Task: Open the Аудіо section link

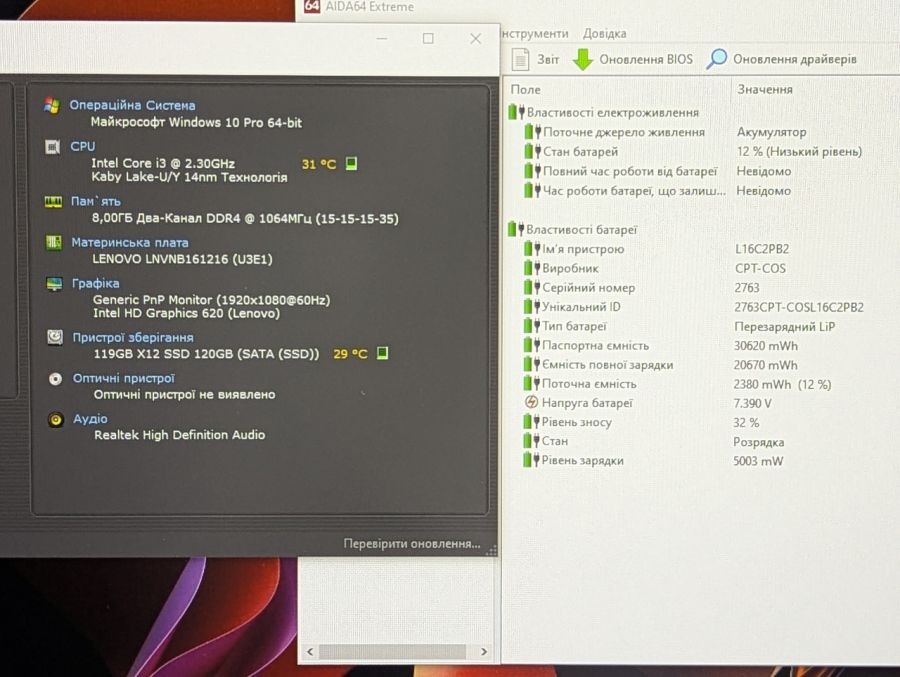Action: pos(90,419)
